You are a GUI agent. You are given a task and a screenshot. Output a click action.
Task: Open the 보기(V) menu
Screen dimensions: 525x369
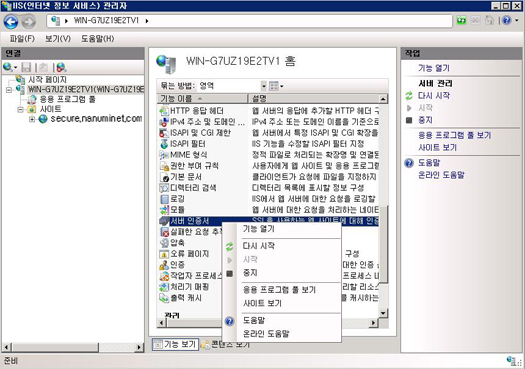58,39
